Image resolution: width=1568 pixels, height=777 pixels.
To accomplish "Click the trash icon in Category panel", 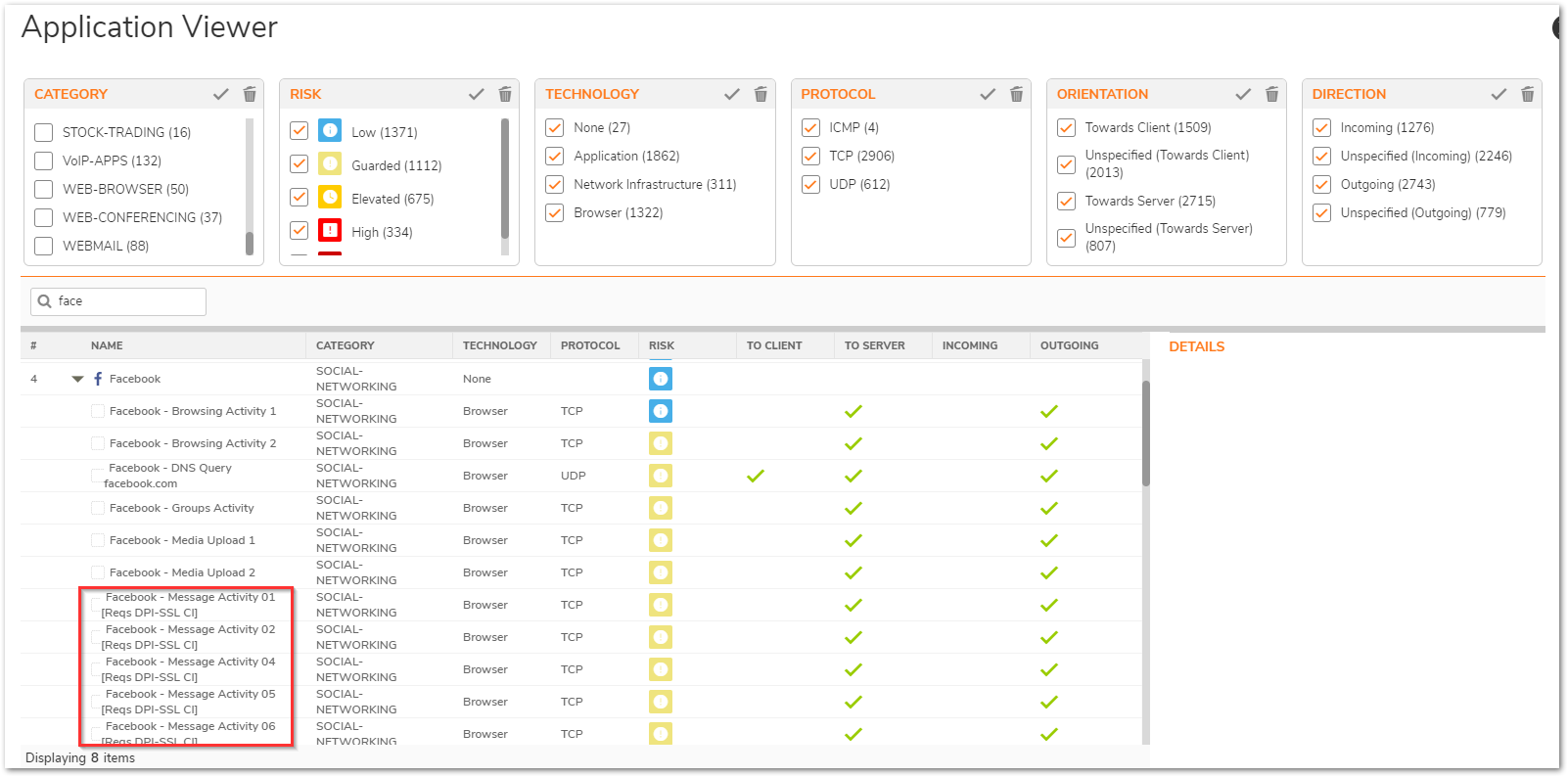I will pyautogui.click(x=250, y=94).
